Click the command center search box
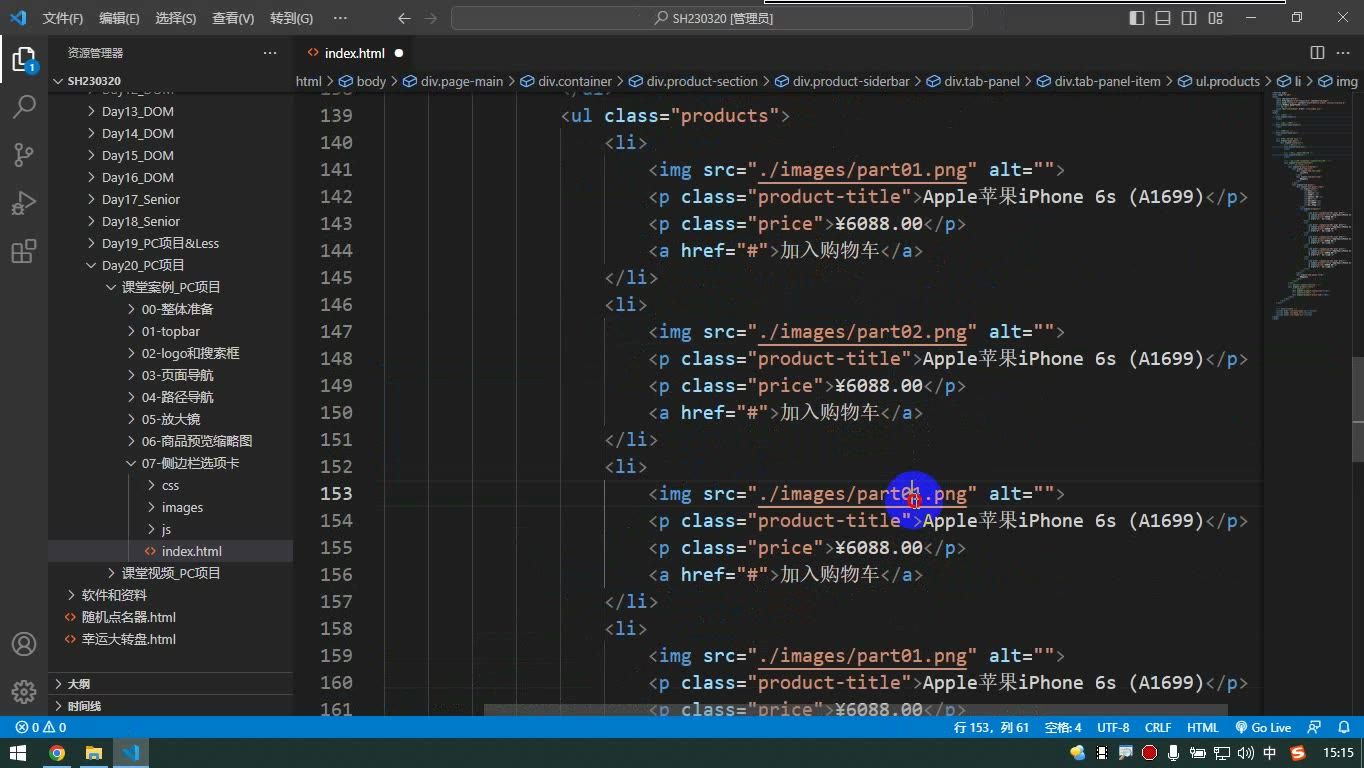The height and width of the screenshot is (768, 1364). [712, 18]
